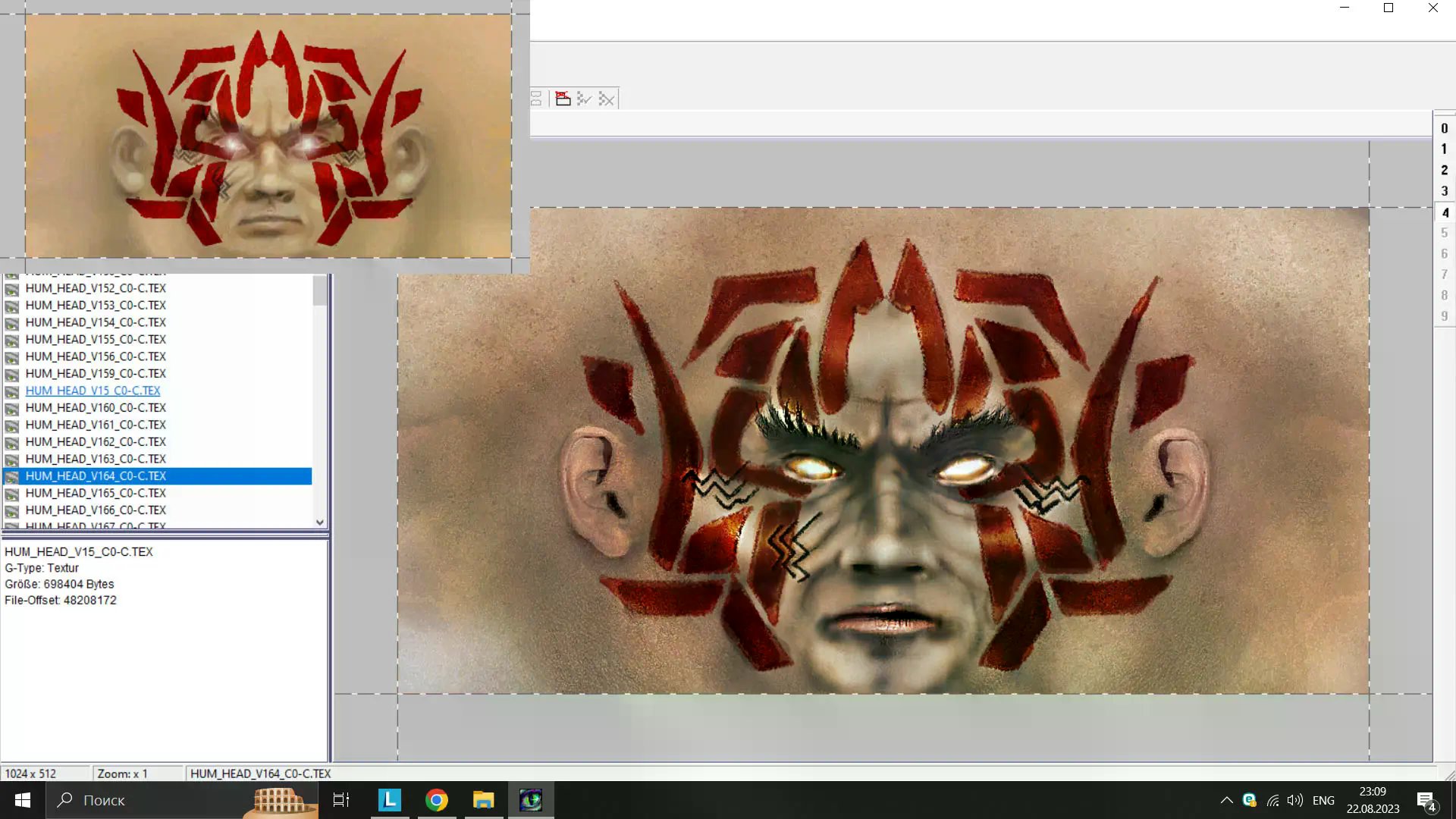Show hidden system tray icons

point(1226,800)
